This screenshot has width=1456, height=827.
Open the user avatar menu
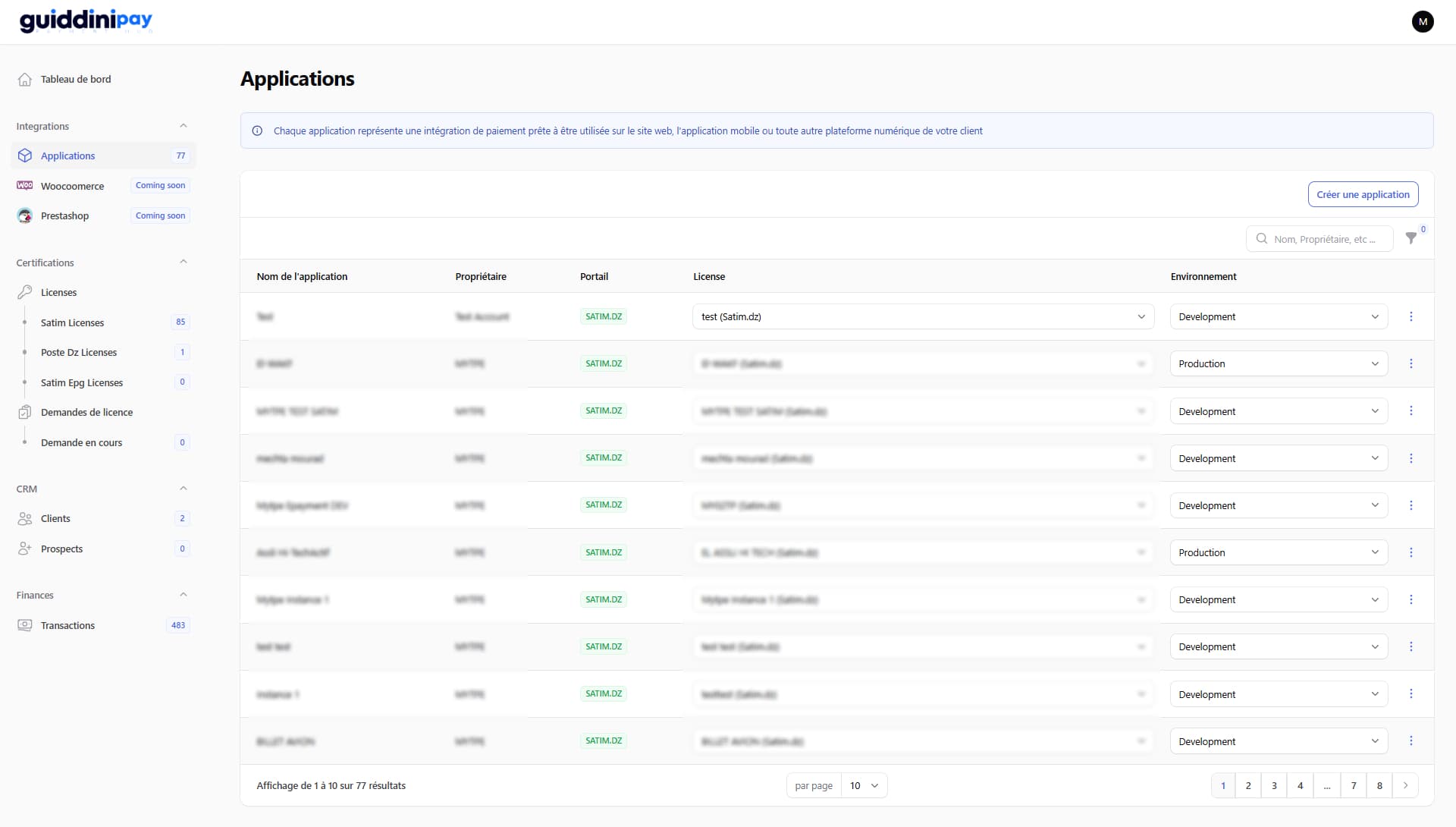pyautogui.click(x=1423, y=21)
